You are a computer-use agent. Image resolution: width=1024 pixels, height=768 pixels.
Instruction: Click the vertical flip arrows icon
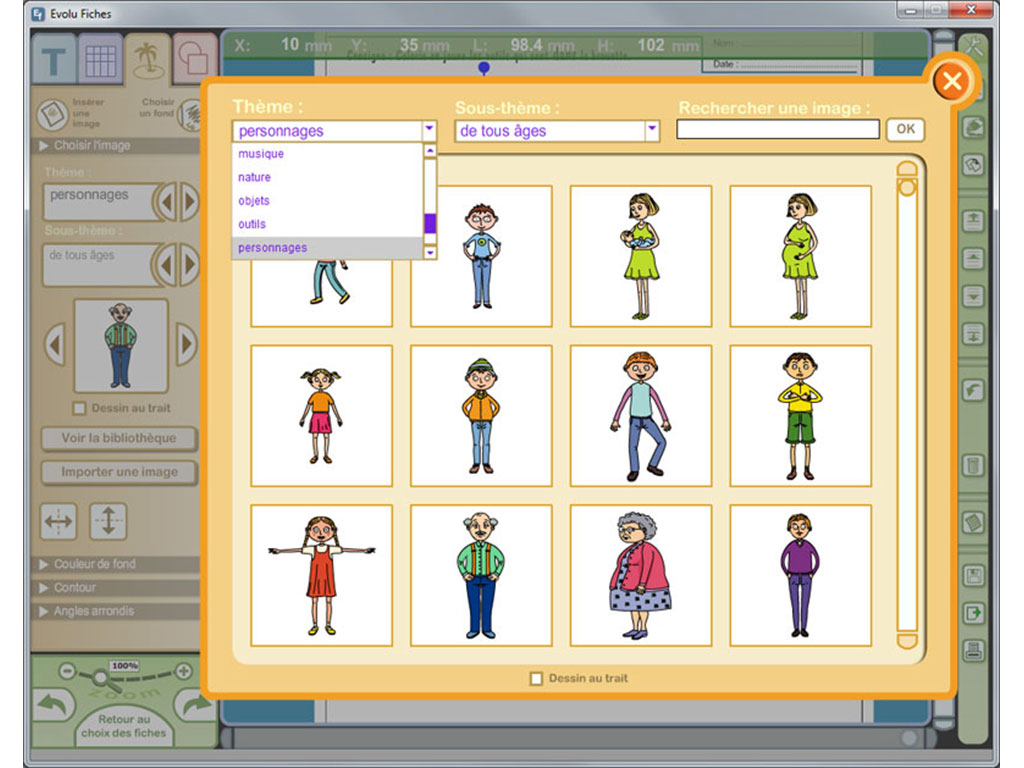[x=108, y=521]
